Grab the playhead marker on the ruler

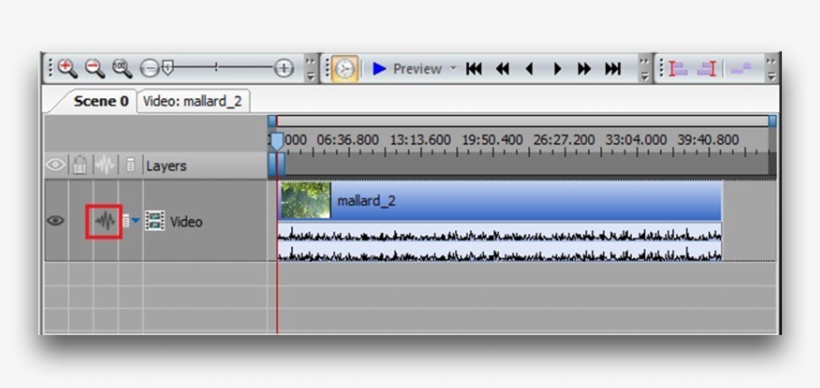pos(277,141)
